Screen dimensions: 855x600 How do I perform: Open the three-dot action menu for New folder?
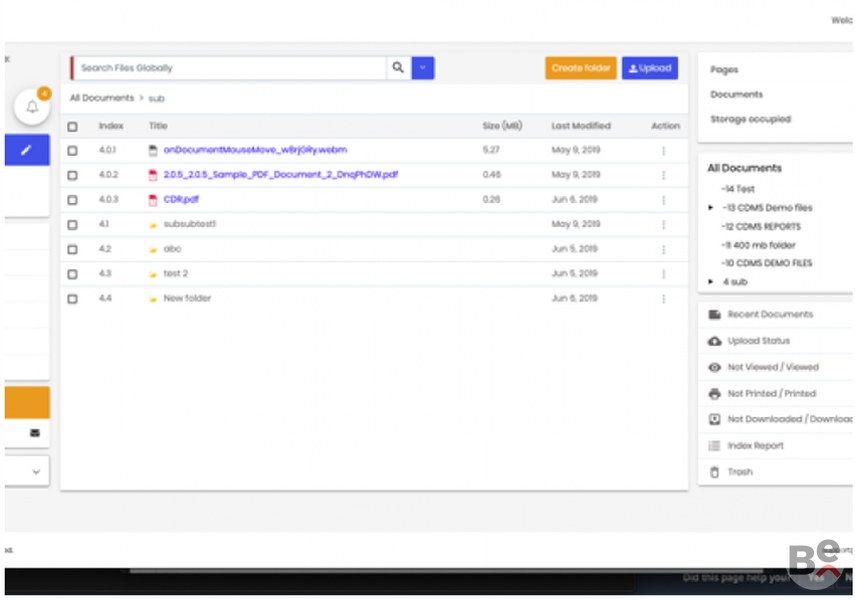(664, 298)
